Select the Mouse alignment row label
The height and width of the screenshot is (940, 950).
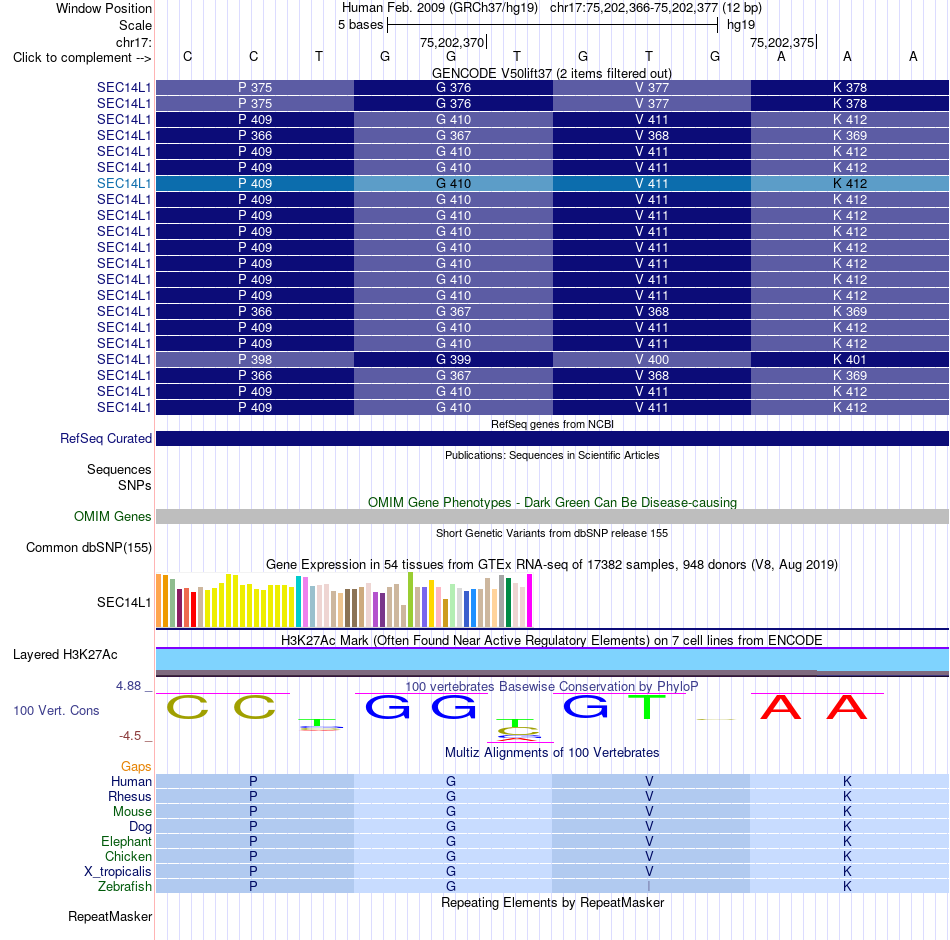(132, 812)
